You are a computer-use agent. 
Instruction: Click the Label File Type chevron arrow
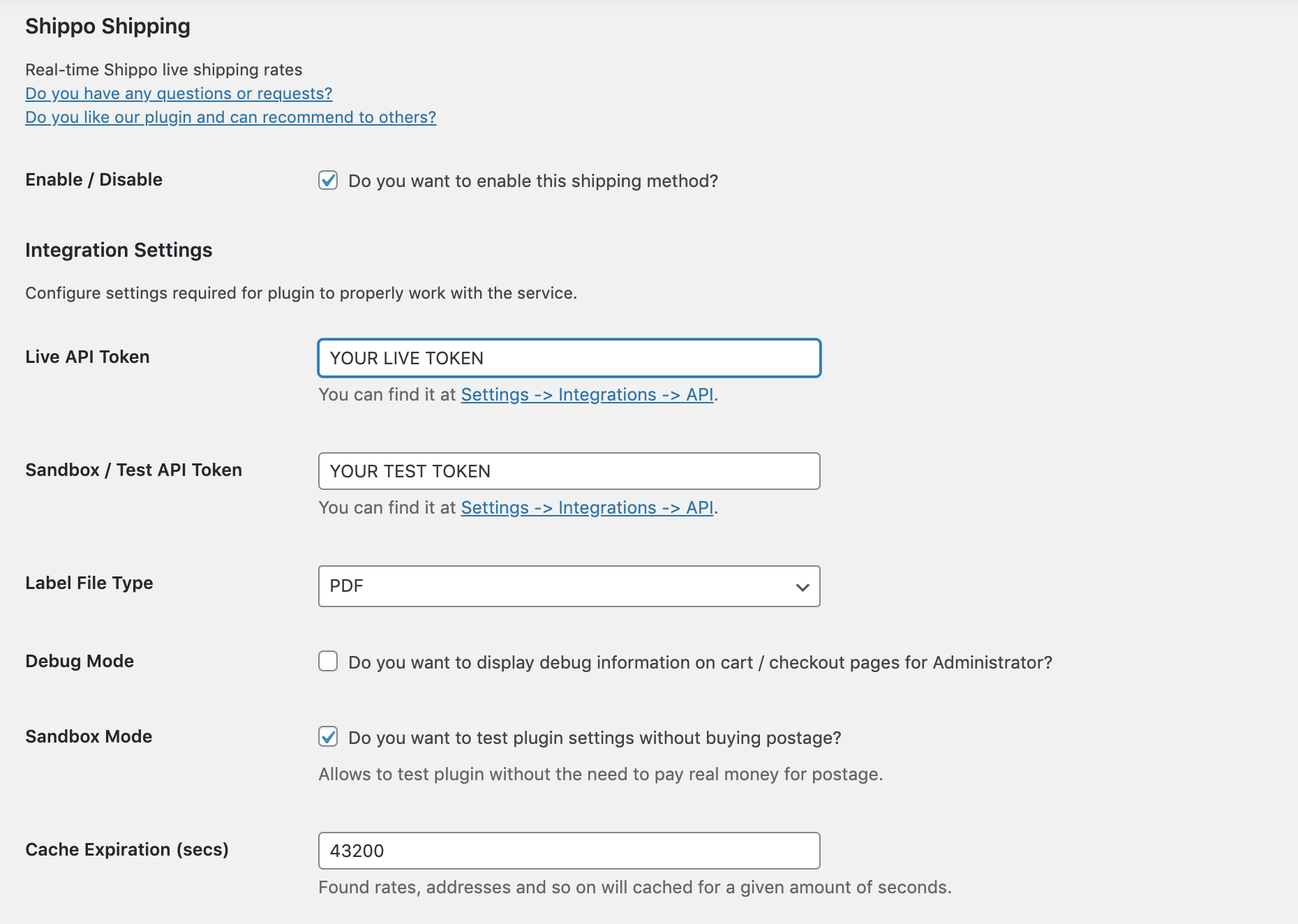[x=803, y=587]
